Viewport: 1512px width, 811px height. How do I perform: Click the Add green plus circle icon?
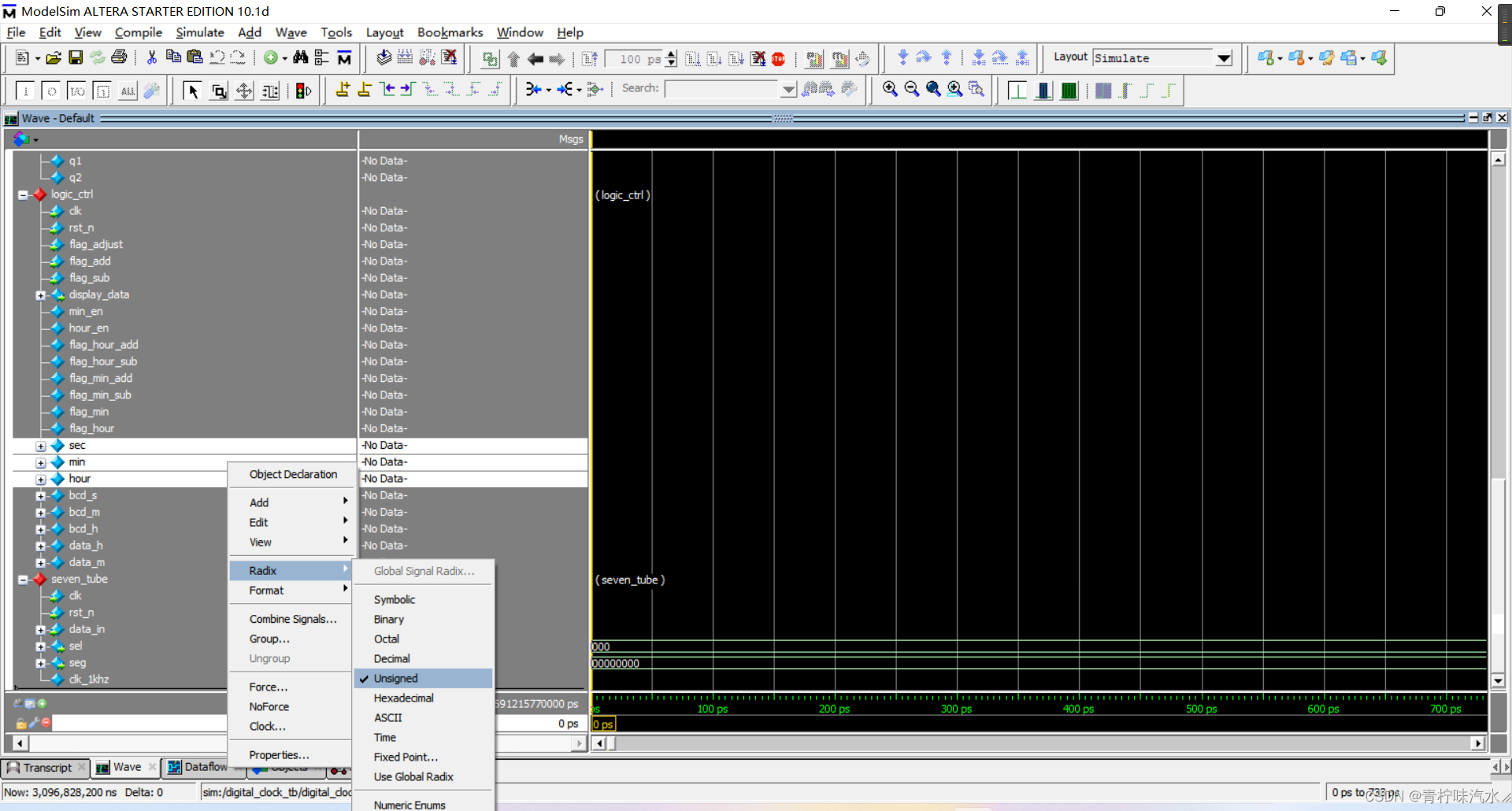point(270,57)
